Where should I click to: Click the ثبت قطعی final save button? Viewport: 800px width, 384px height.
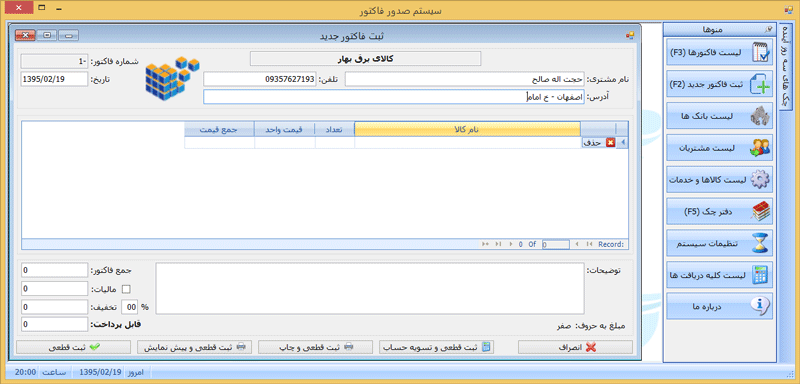pos(73,347)
